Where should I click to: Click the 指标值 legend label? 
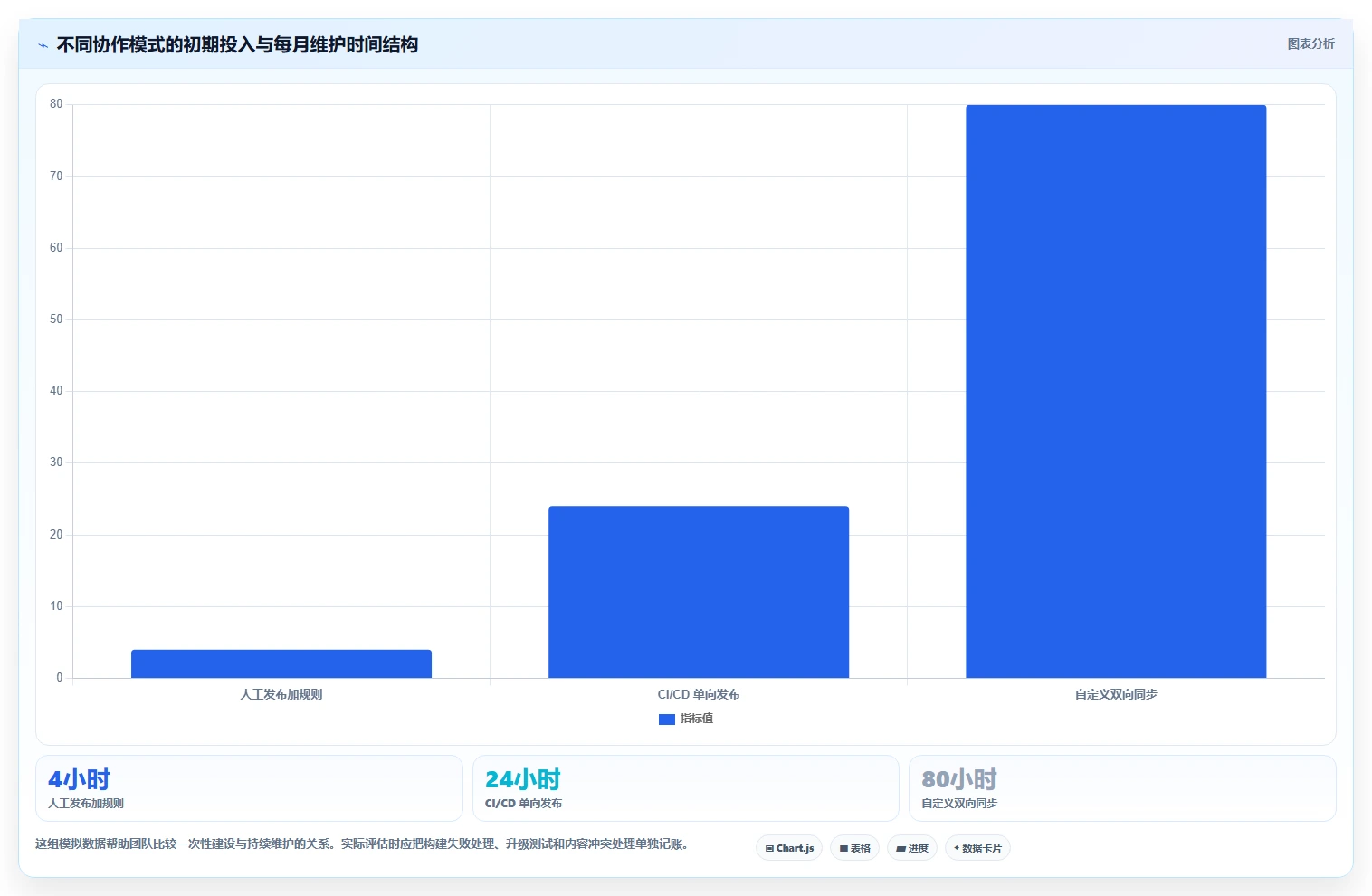click(x=697, y=719)
